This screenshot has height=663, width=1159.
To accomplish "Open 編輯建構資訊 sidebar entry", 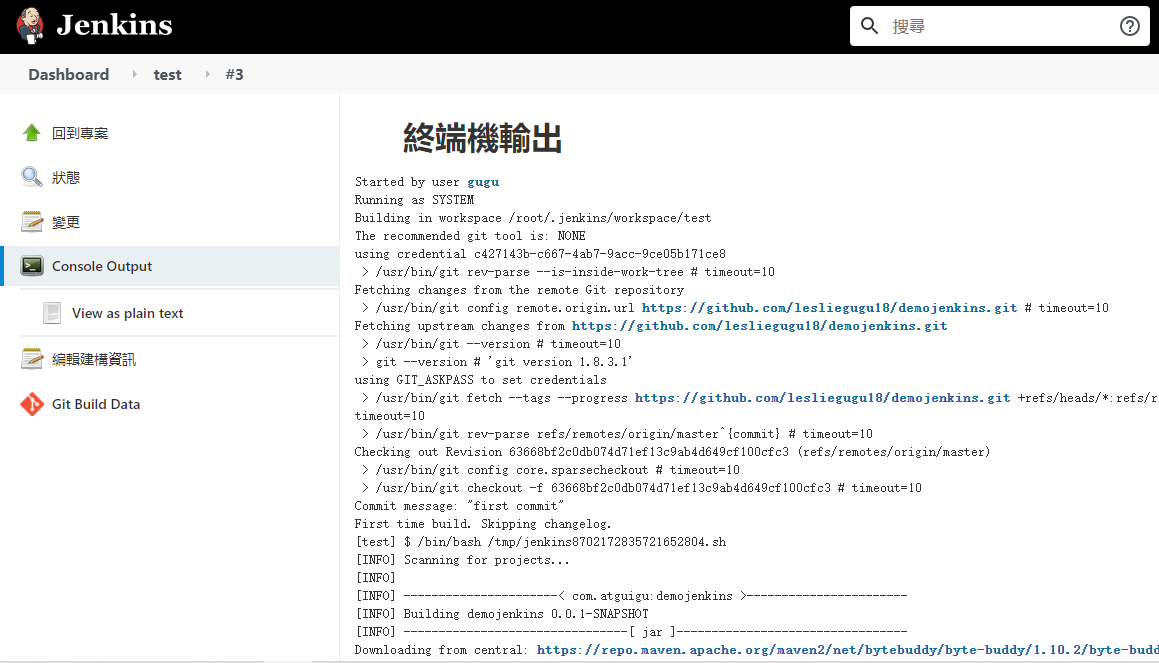I will click(x=94, y=360).
